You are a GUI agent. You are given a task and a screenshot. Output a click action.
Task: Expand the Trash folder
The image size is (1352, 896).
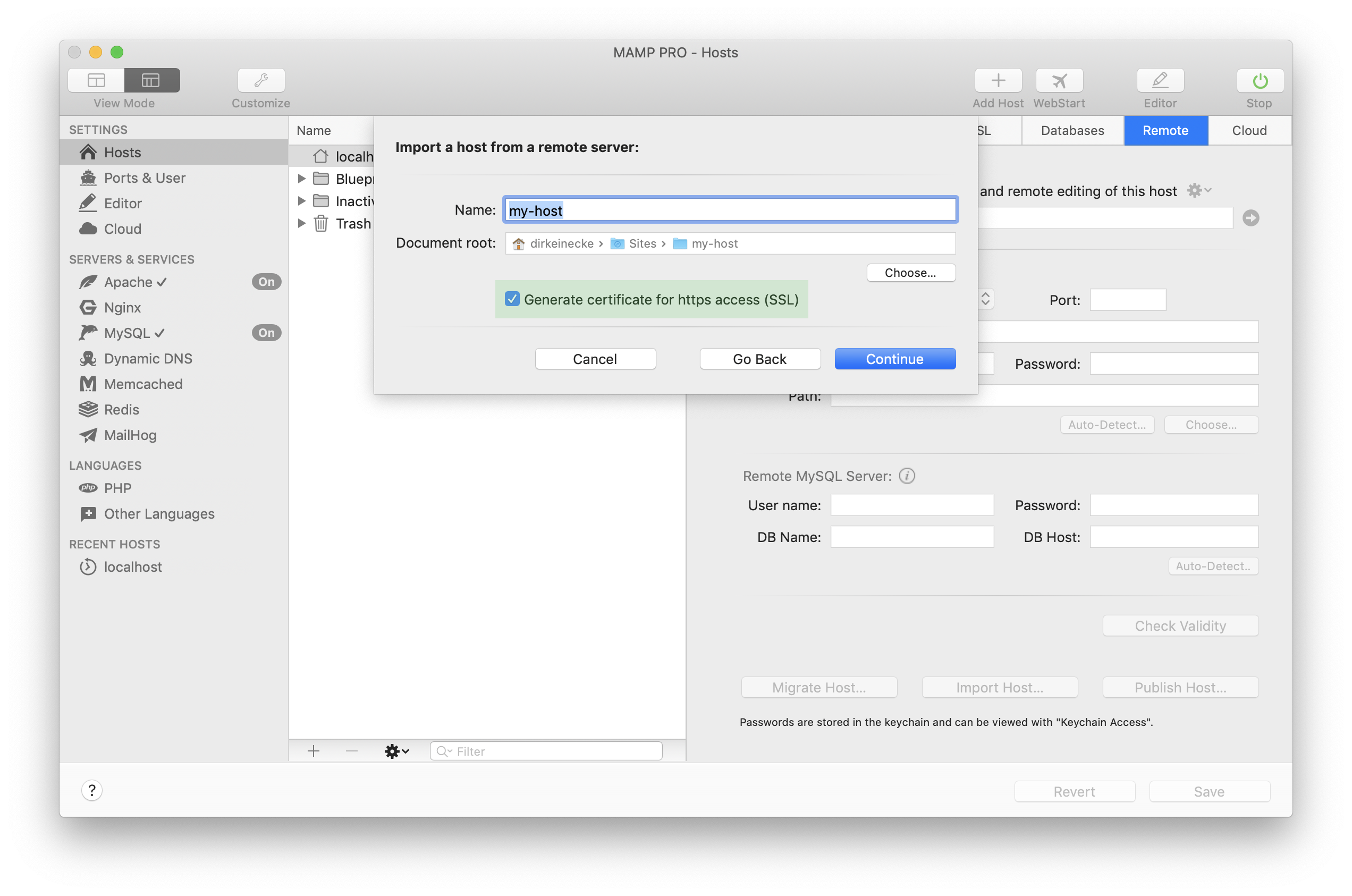(302, 223)
